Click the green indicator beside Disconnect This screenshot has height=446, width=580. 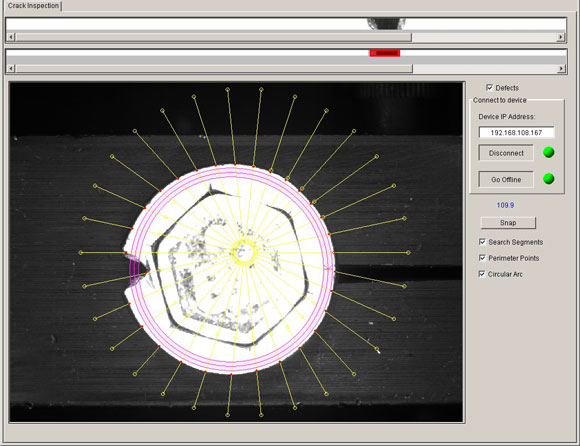549,152
